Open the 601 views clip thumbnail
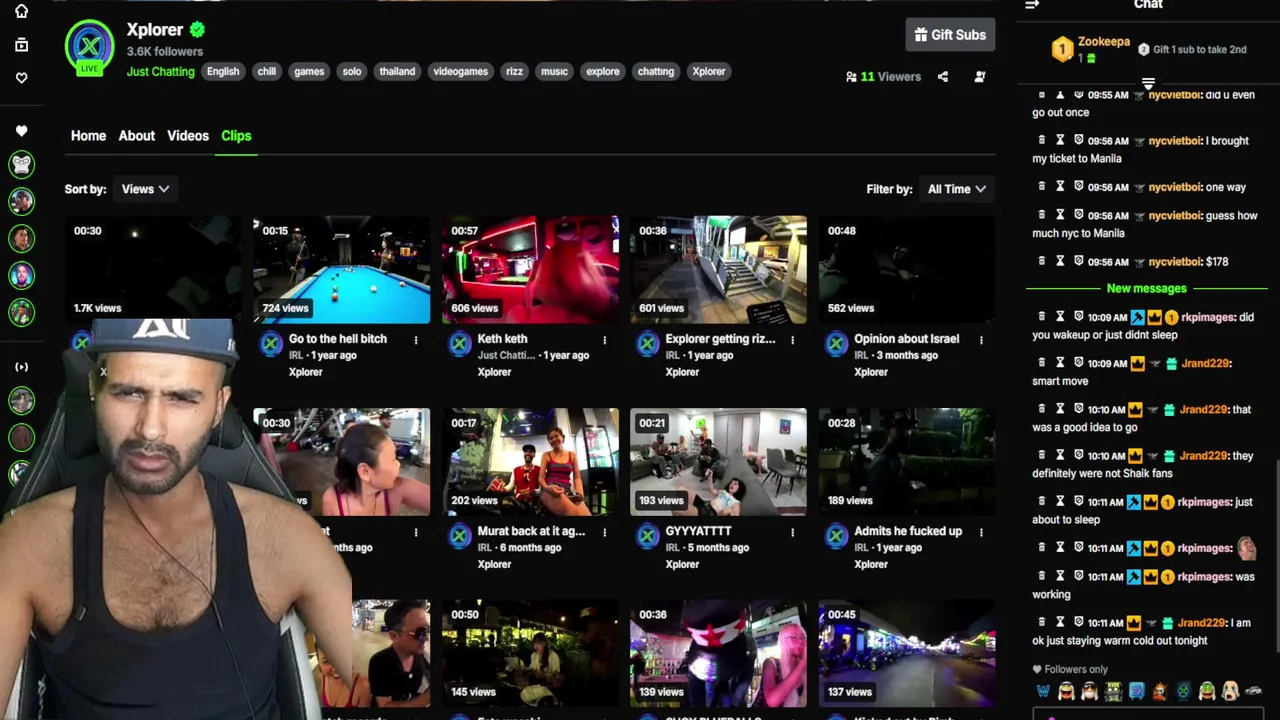Image resolution: width=1280 pixels, height=720 pixels. (x=718, y=270)
